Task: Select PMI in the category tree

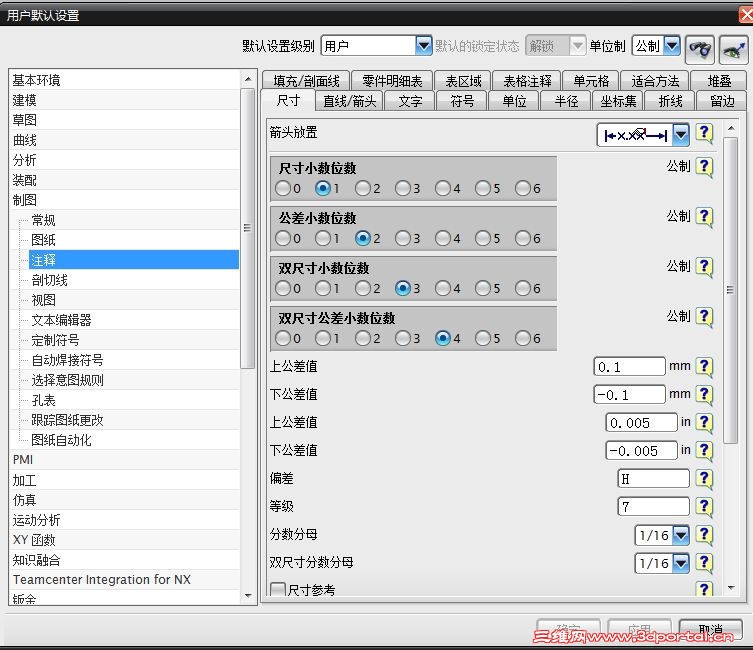Action: click(124, 459)
